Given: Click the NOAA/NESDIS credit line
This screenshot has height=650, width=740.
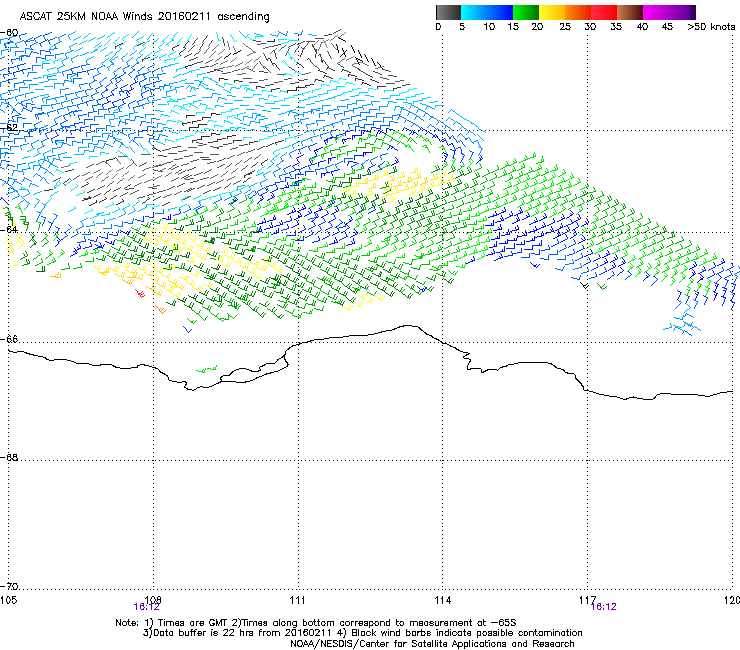Looking at the screenshot, I should coord(432,644).
